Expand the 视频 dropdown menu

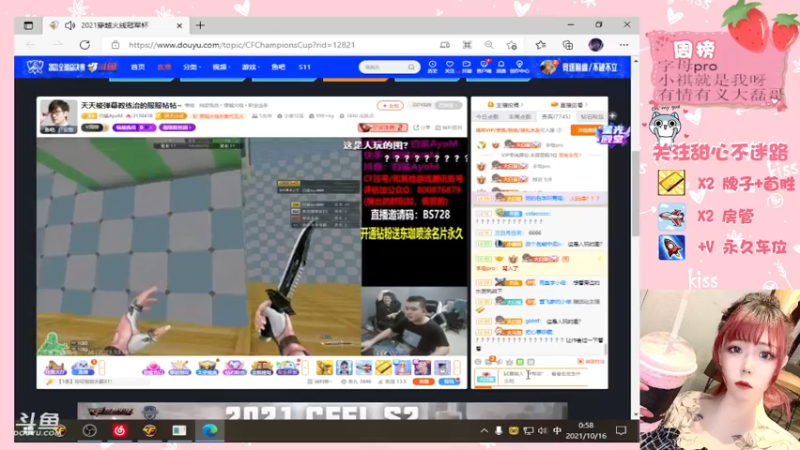(x=221, y=67)
